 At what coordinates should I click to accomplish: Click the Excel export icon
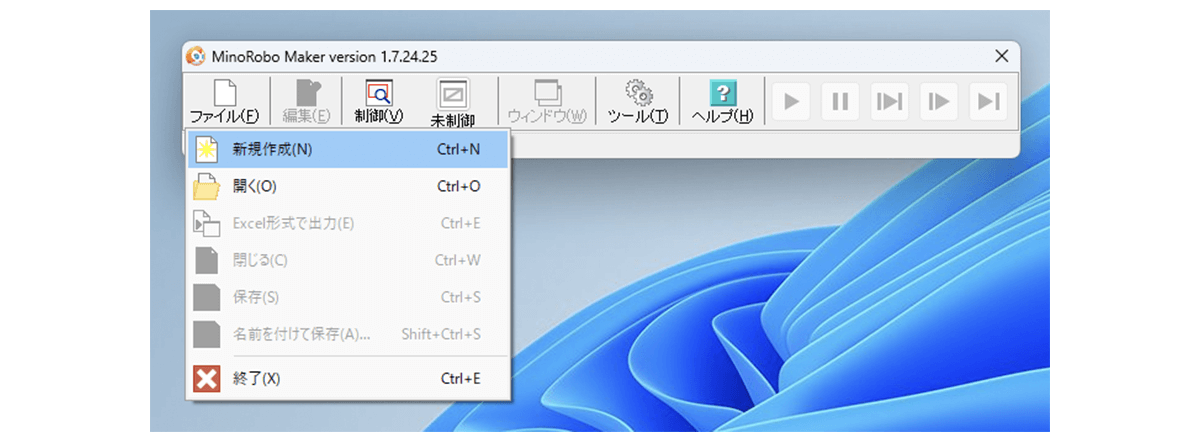point(206,224)
